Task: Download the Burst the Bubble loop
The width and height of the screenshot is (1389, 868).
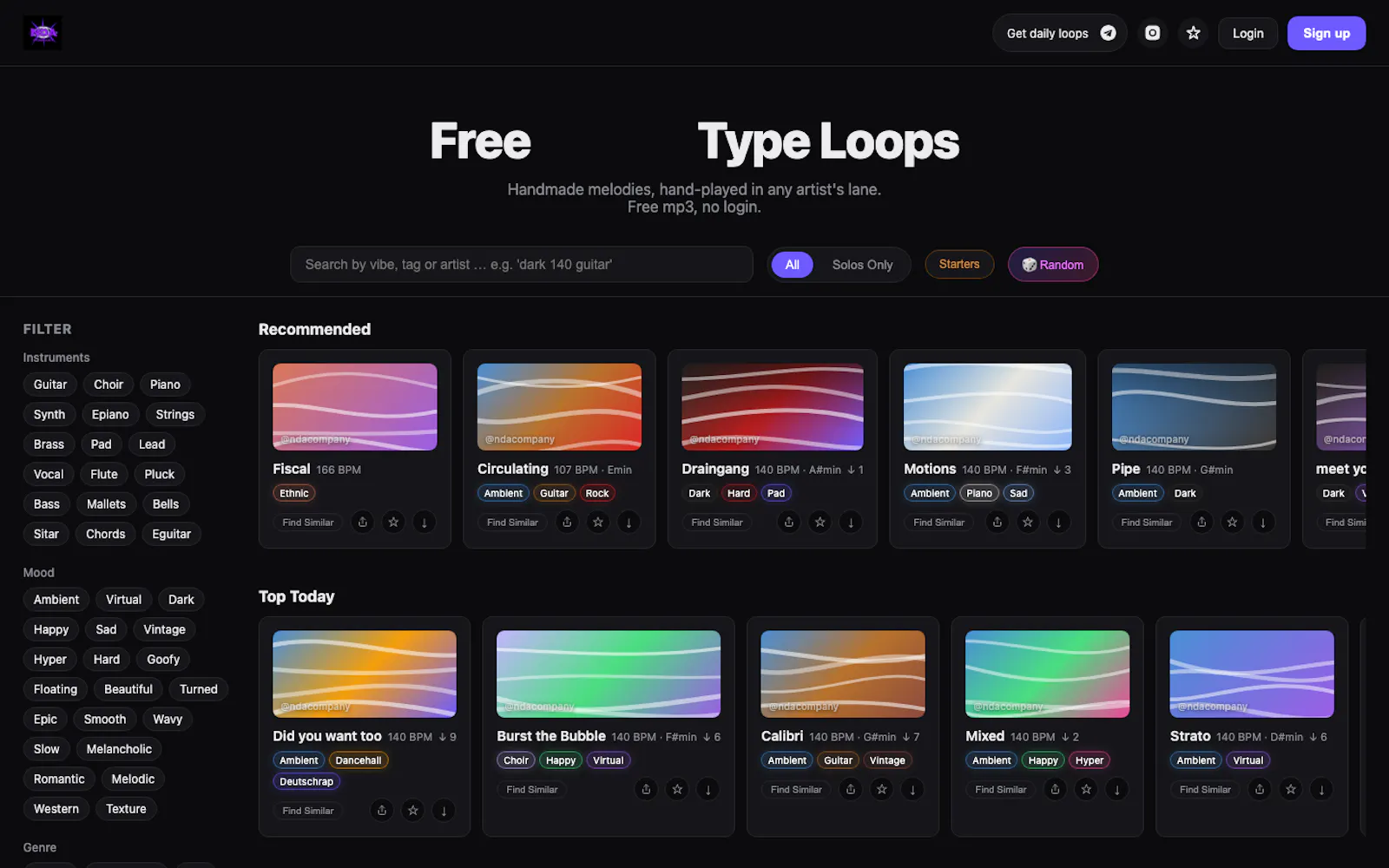Action: tap(708, 789)
